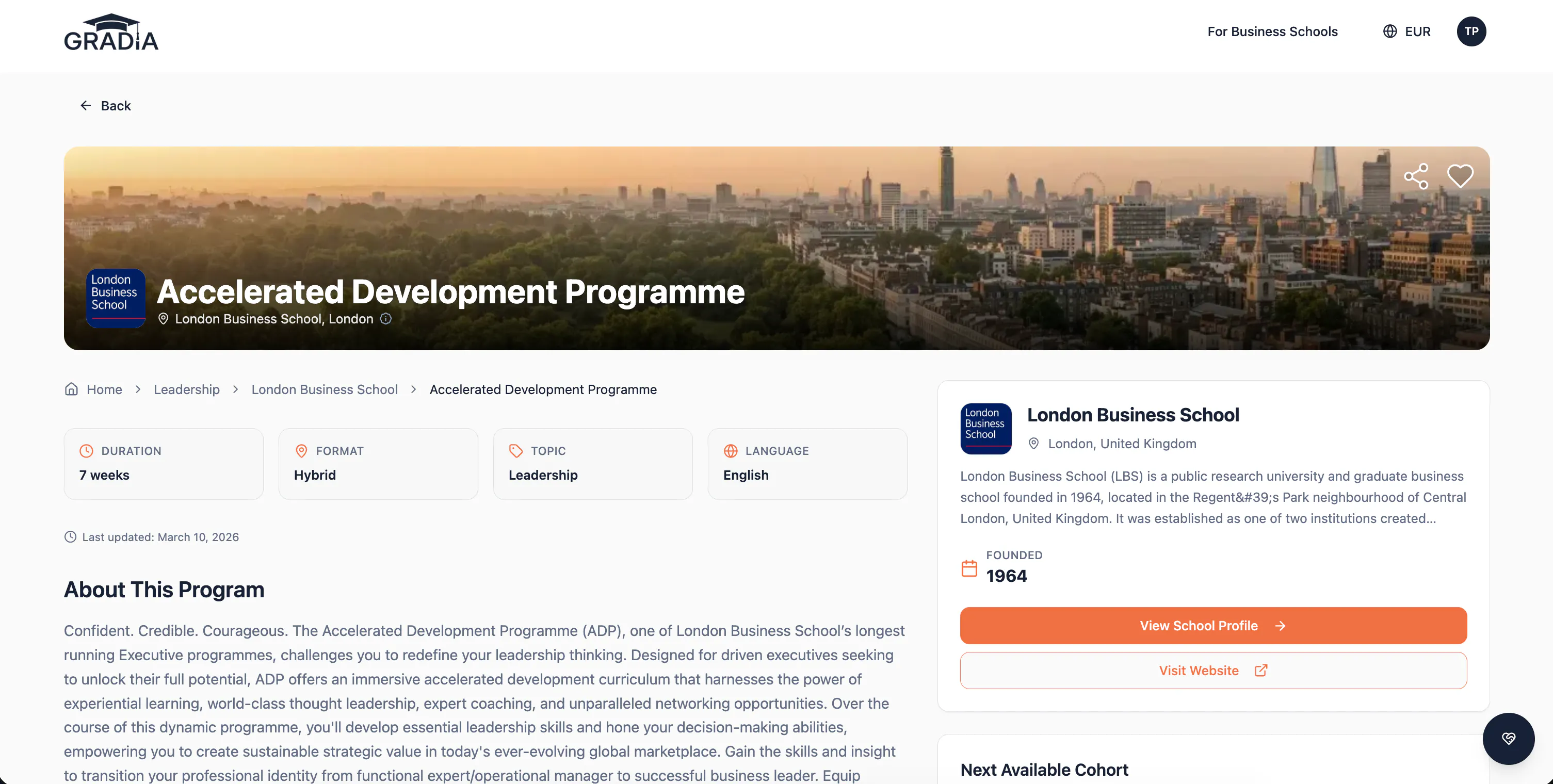Click the Home breadcrumb house icon

[71, 389]
